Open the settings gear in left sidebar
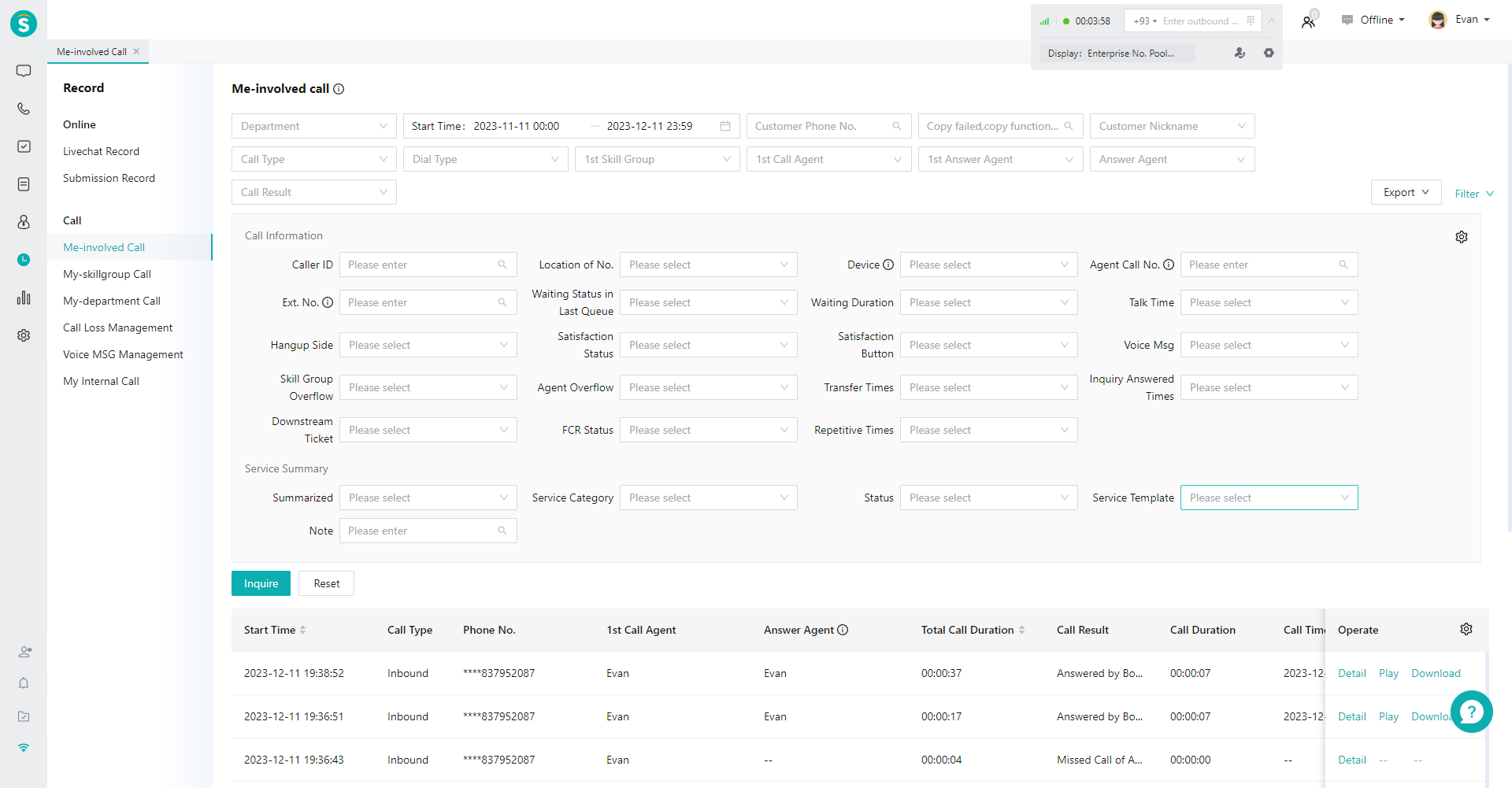 pyautogui.click(x=24, y=335)
